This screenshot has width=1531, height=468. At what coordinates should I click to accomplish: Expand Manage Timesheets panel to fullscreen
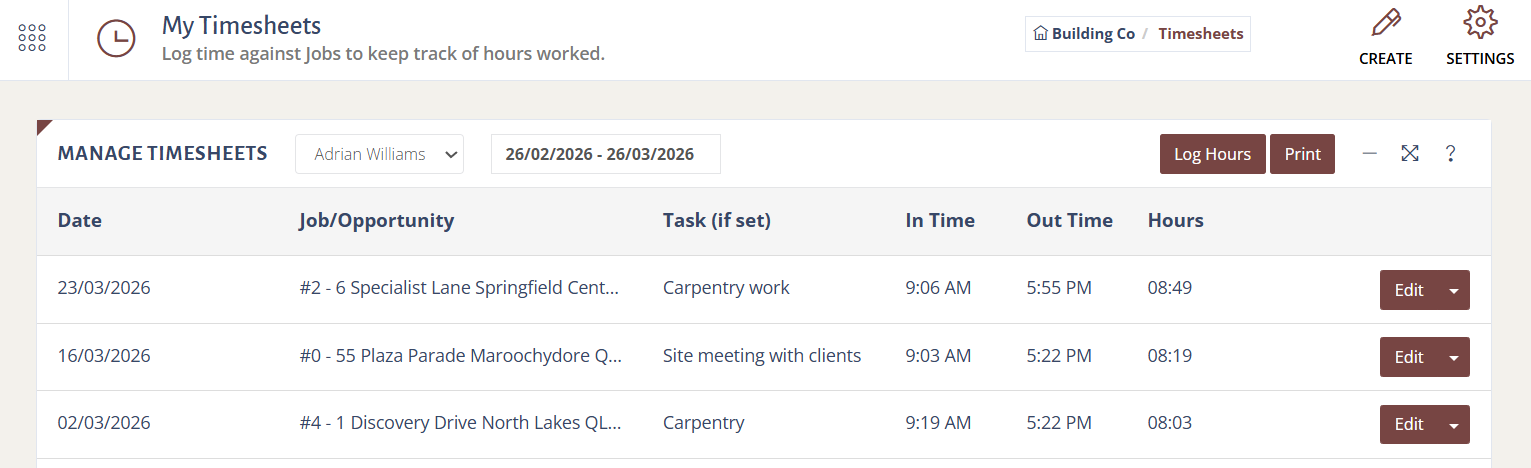(1410, 153)
